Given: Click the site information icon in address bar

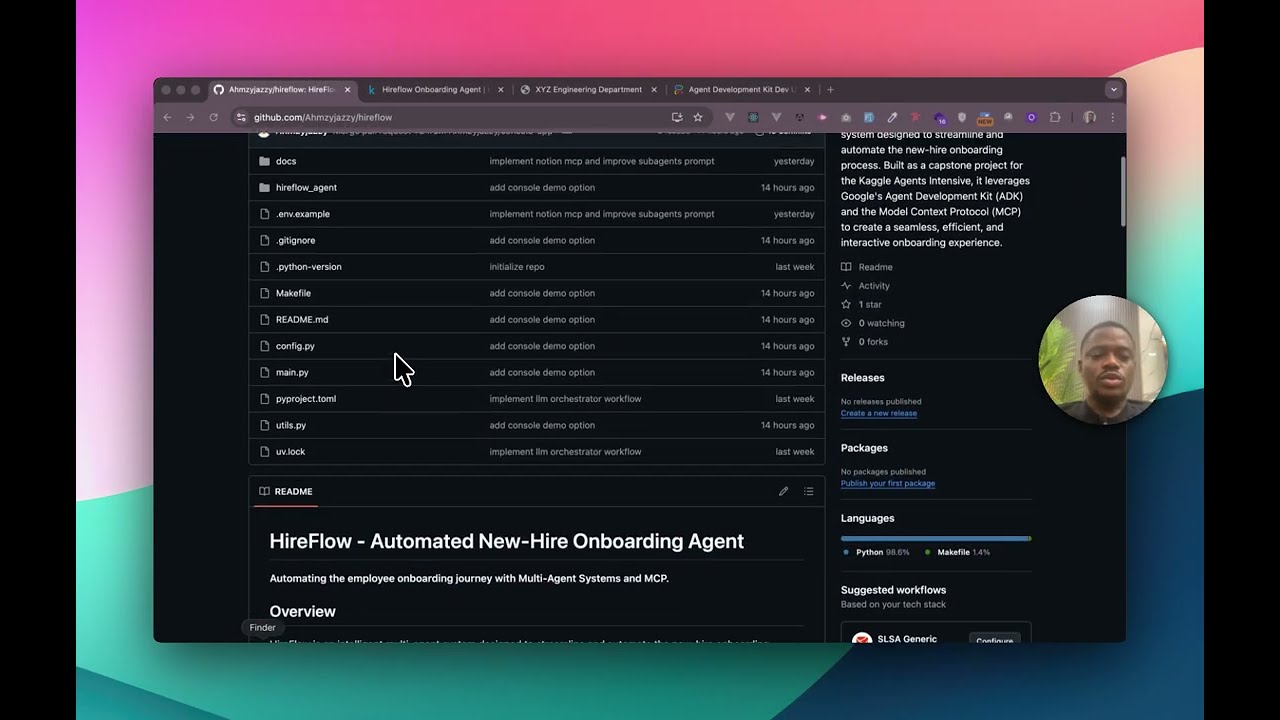Looking at the screenshot, I should point(241,117).
